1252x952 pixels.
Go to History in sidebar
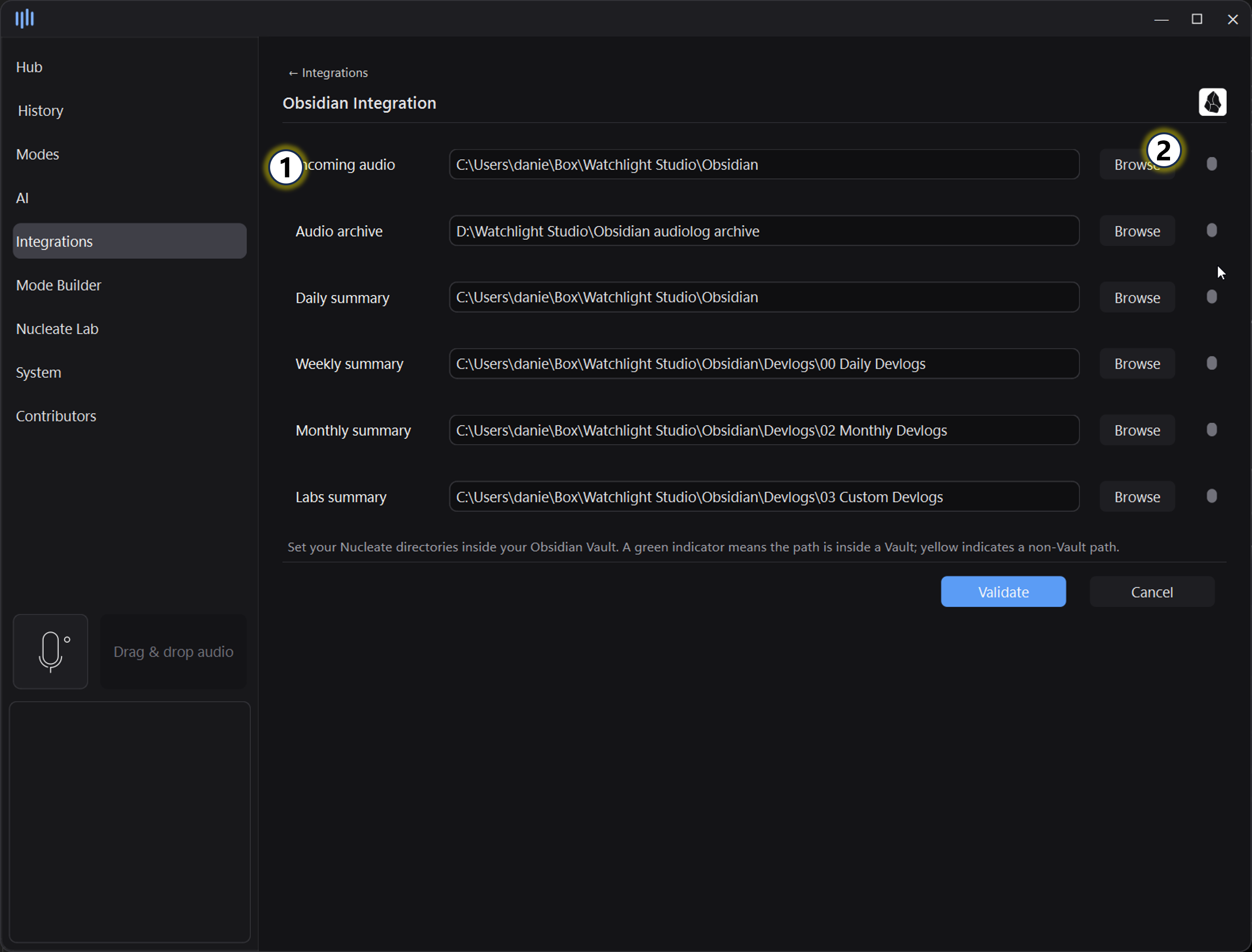(129, 110)
